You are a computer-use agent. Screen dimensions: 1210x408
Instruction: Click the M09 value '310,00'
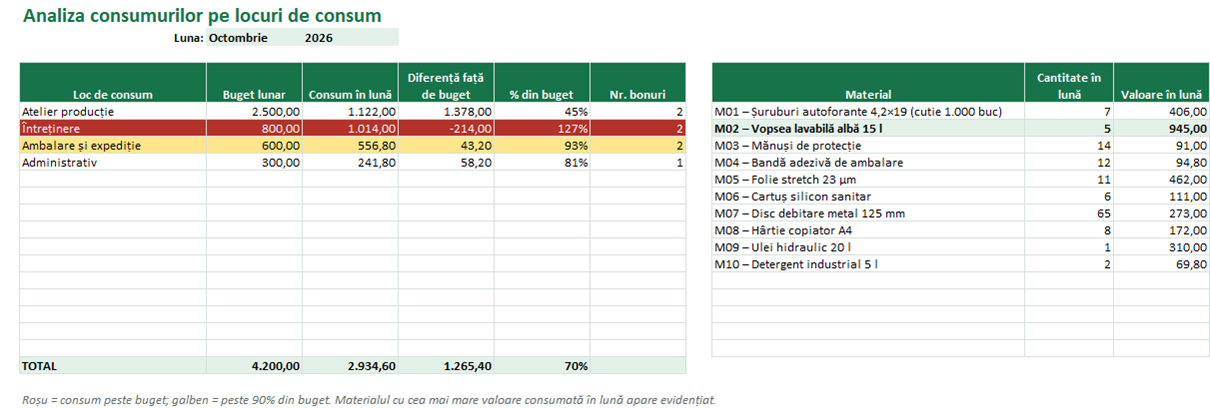[1161, 248]
